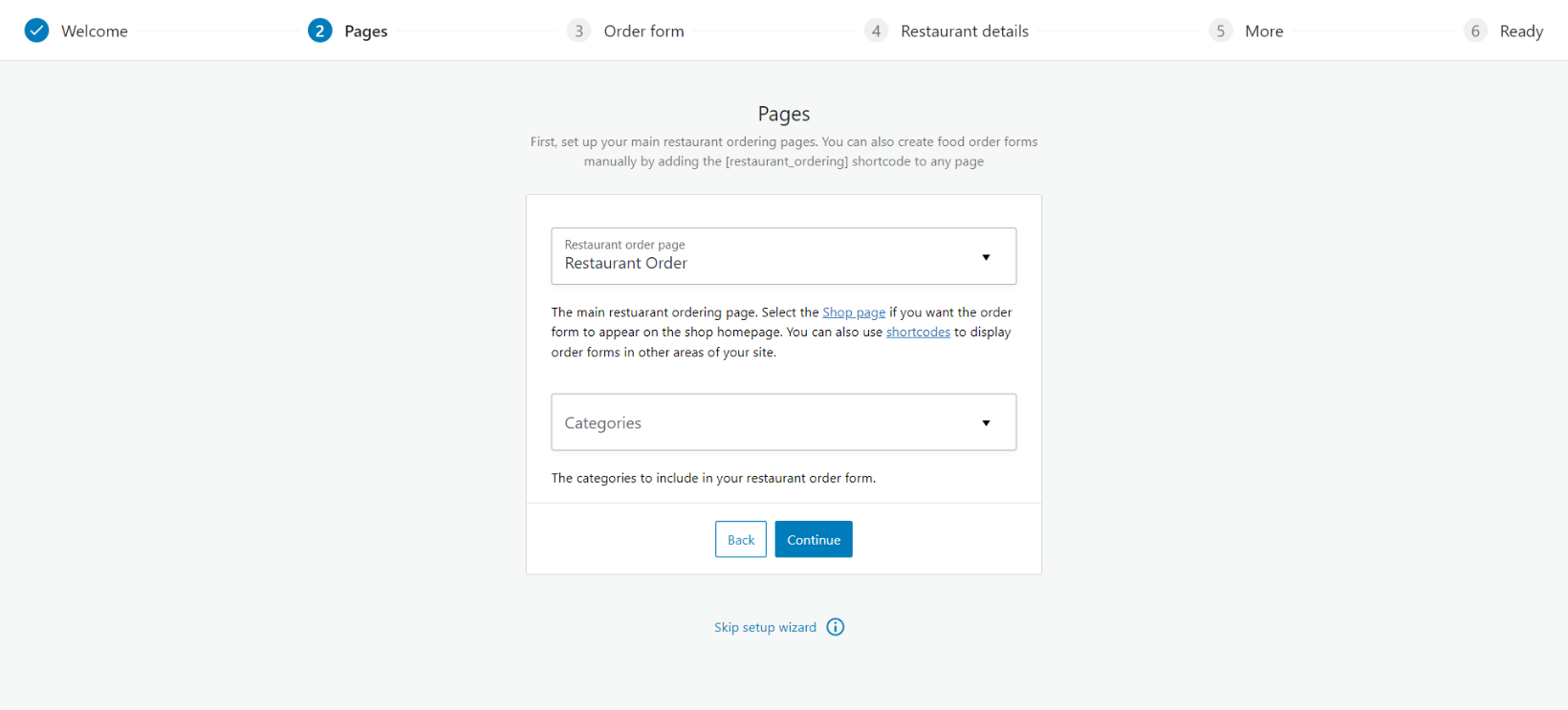
Task: Expand the Categories dropdown arrow
Action: [986, 423]
